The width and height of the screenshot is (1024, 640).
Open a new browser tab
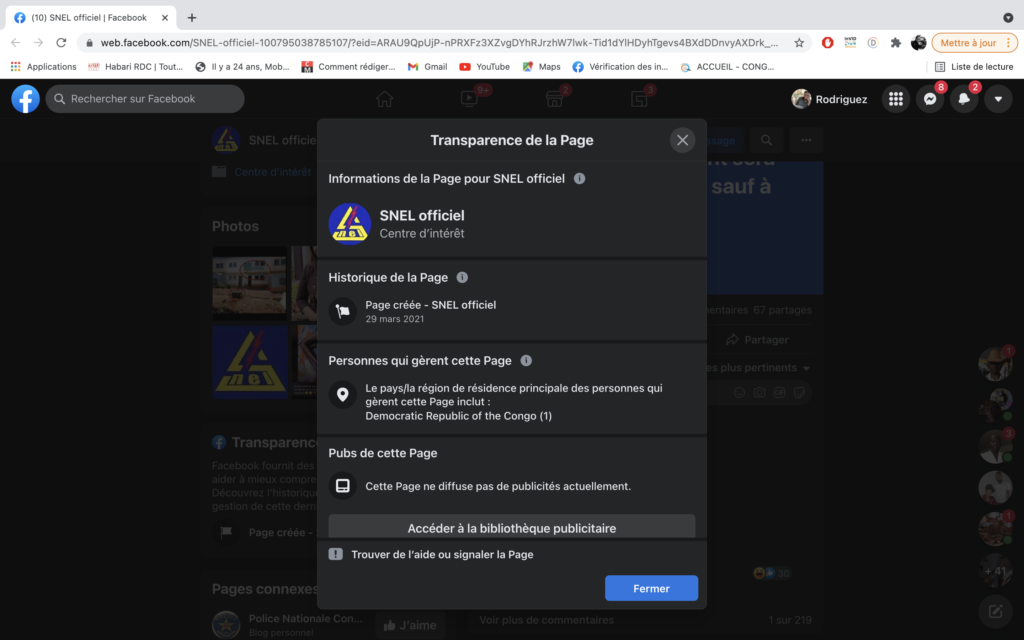point(191,18)
